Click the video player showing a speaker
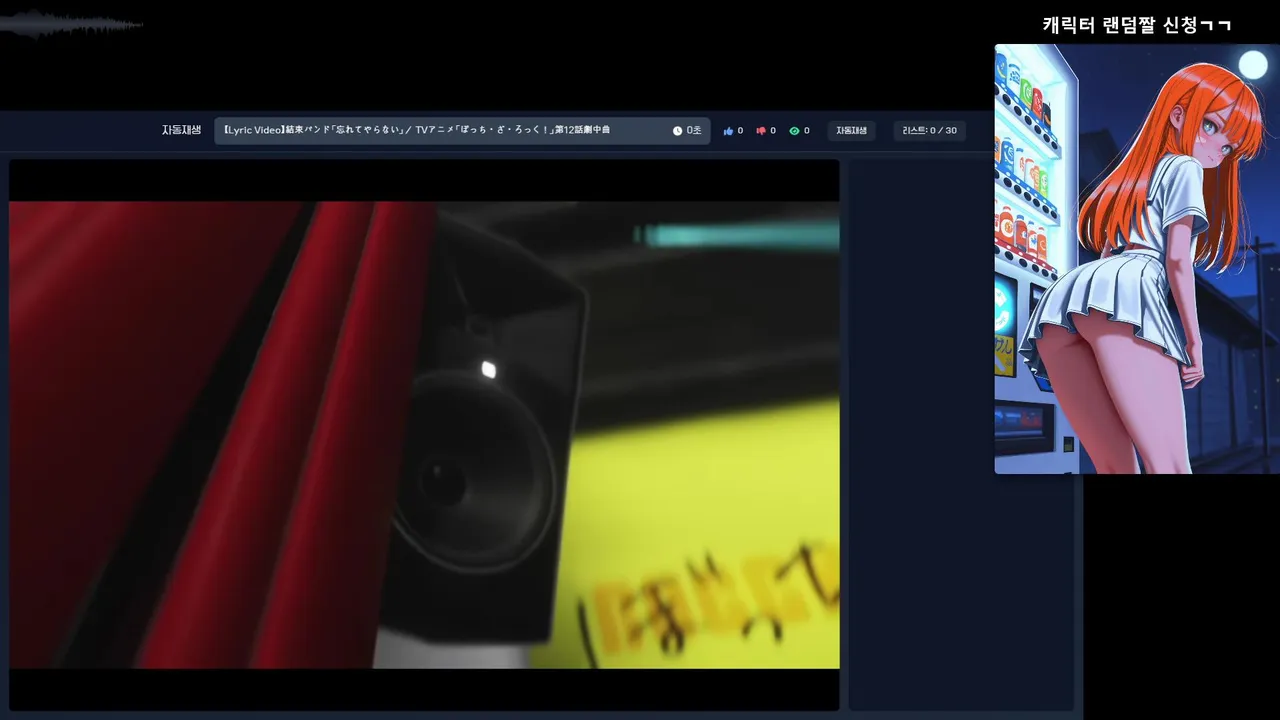 pos(424,435)
